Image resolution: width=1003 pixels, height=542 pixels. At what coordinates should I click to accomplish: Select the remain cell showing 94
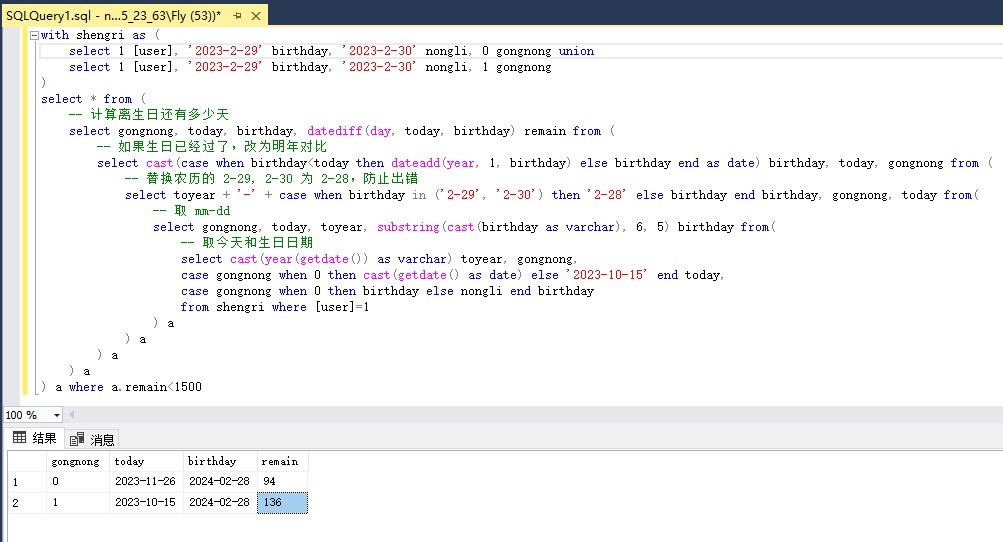tap(282, 482)
